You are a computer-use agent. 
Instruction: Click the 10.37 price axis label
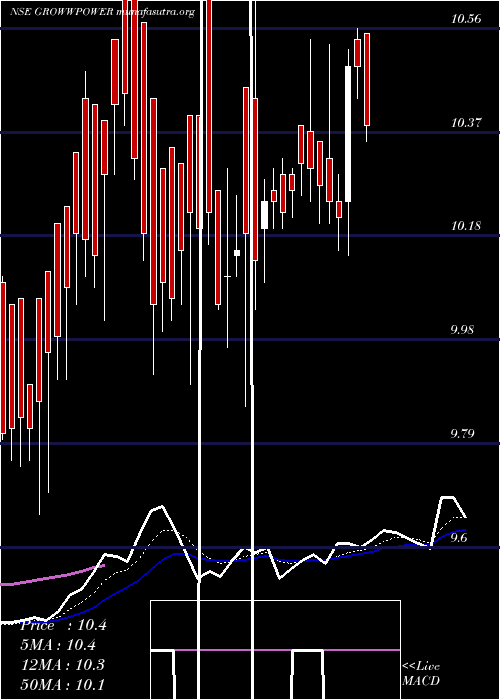point(466,122)
